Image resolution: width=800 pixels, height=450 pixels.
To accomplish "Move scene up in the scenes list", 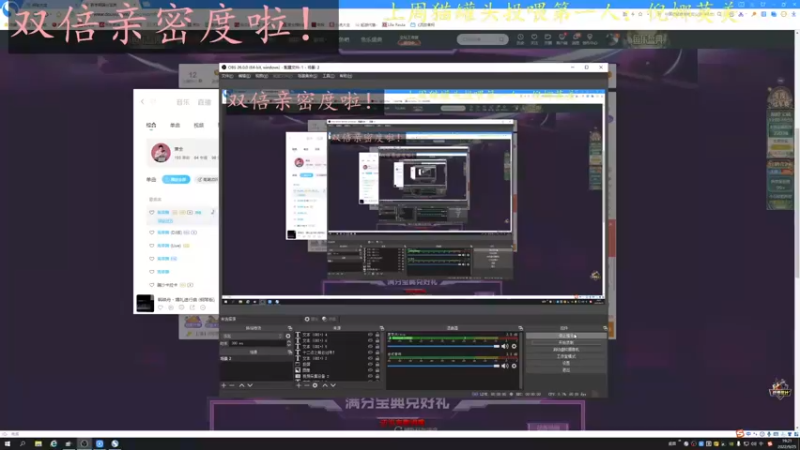I will coord(242,385).
